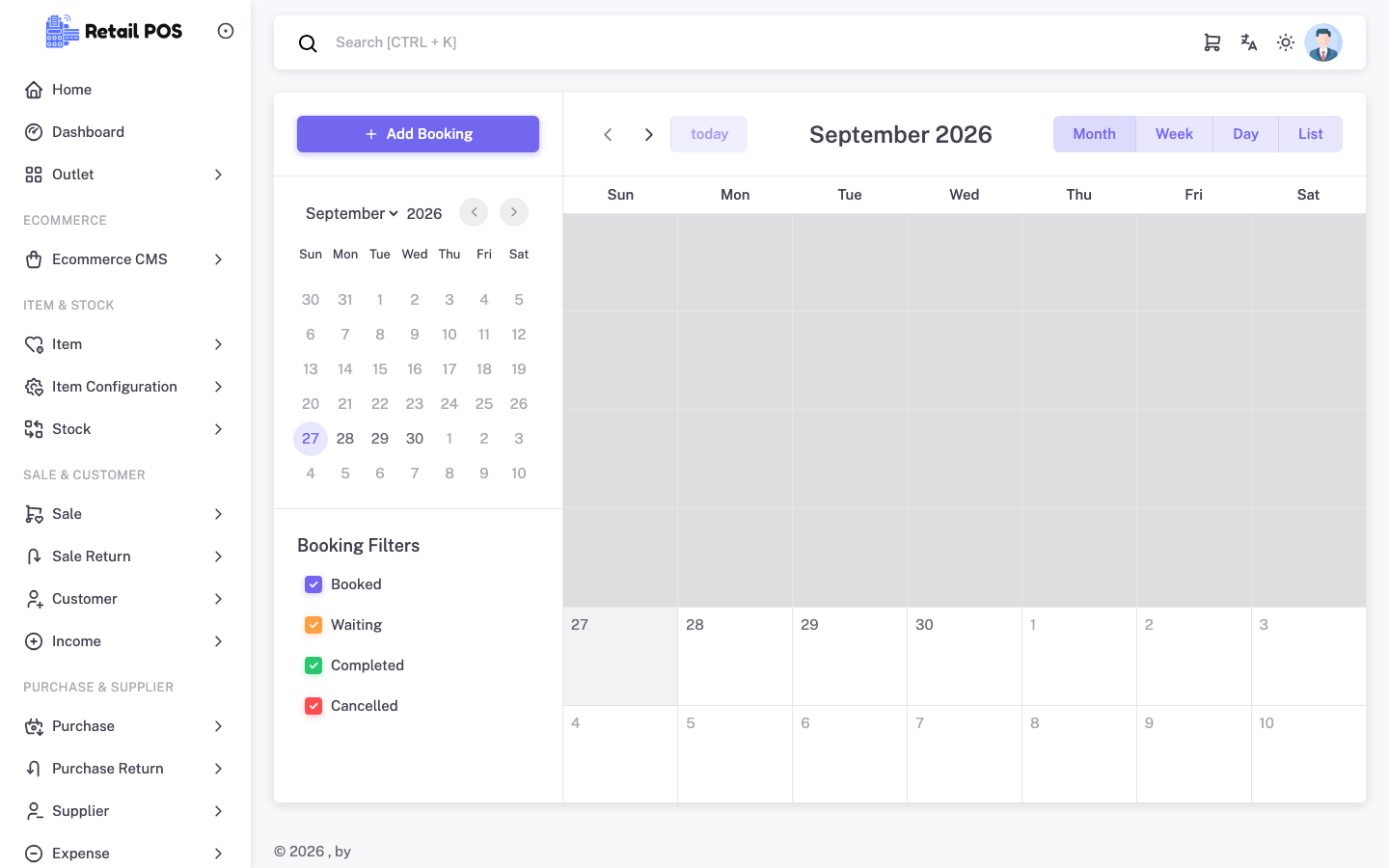Image resolution: width=1389 pixels, height=868 pixels.
Task: Click the Home house icon
Action: 34,90
